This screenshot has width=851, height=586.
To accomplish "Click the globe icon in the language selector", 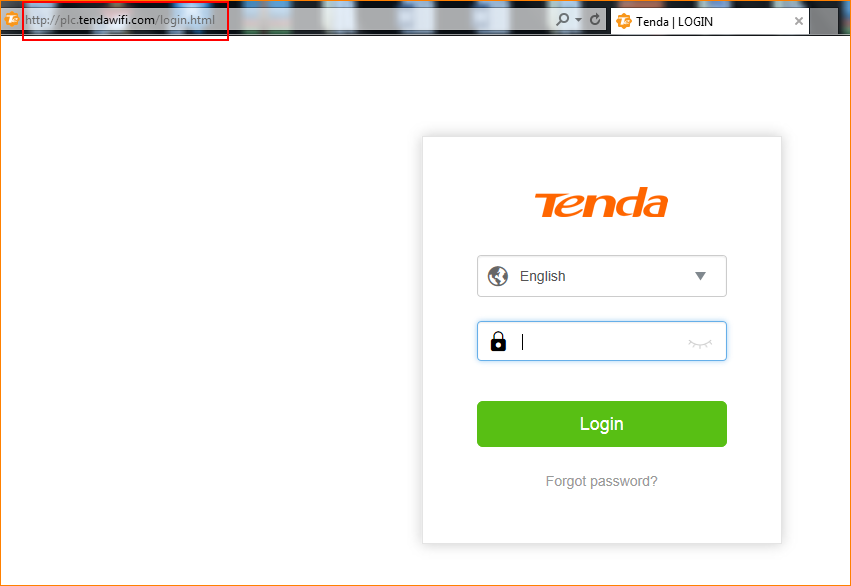I will point(498,276).
